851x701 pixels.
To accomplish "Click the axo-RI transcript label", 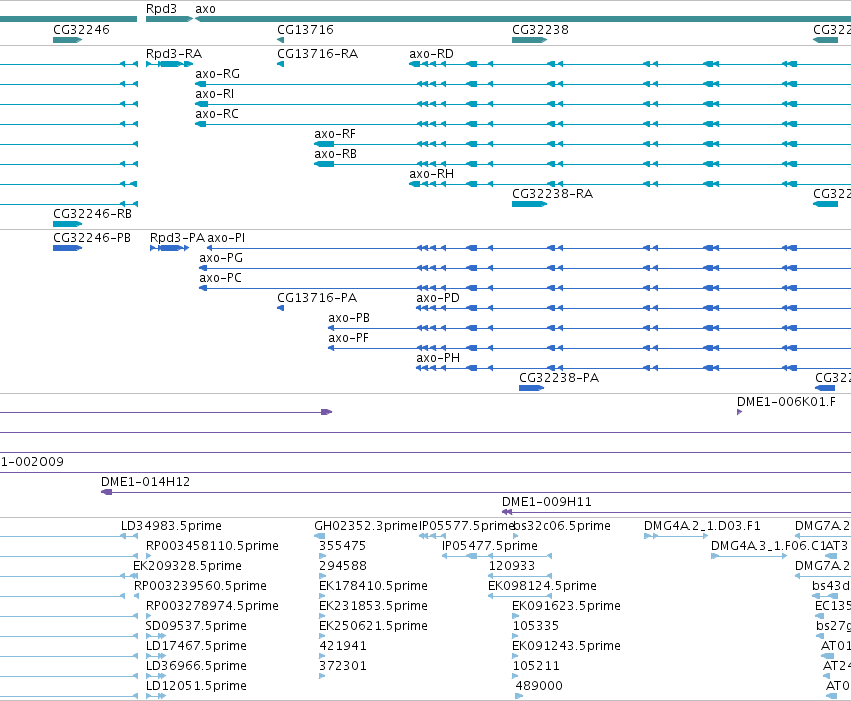I will (214, 94).
